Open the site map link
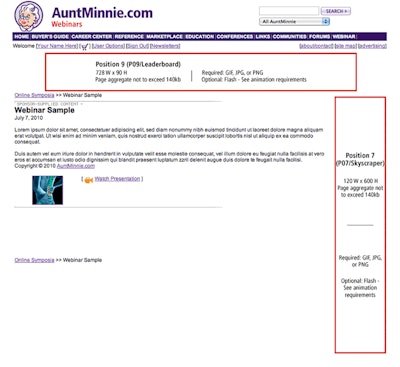 pyautogui.click(x=346, y=46)
